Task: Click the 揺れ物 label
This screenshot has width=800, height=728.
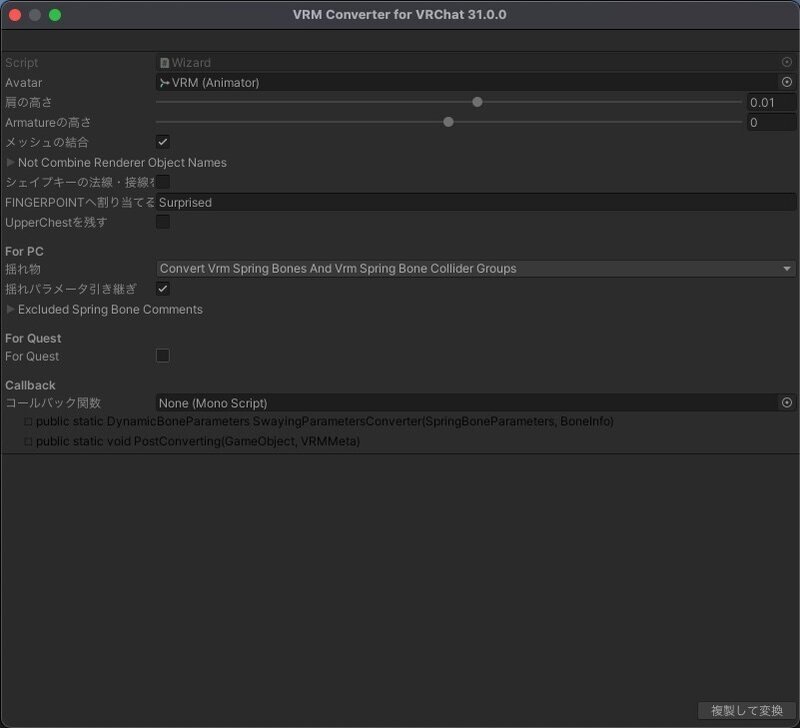Action: 22,269
